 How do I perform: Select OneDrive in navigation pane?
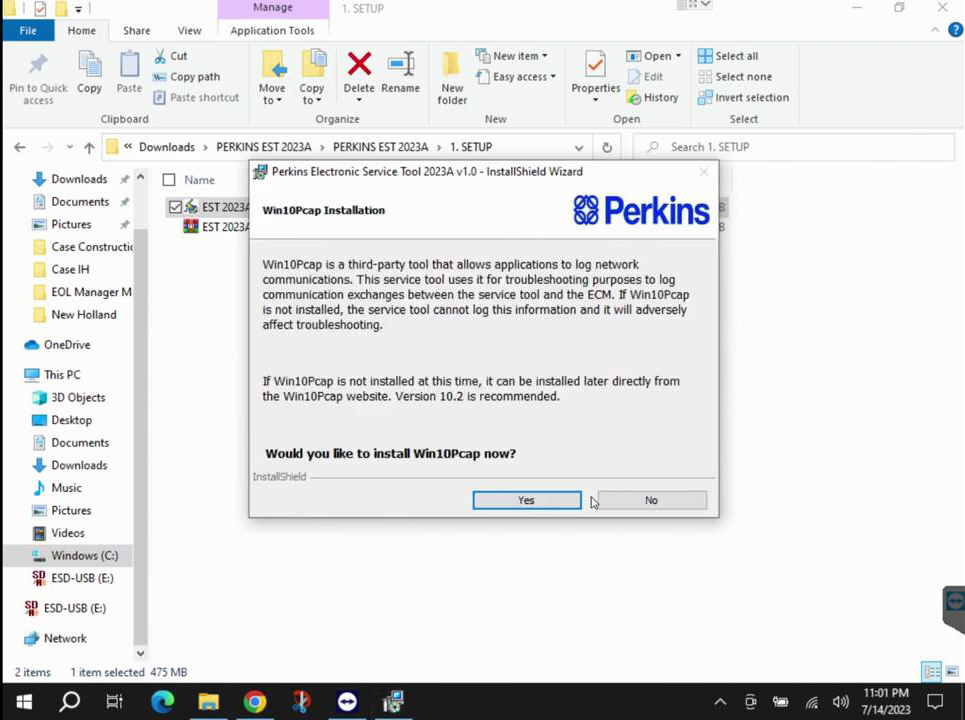pos(66,345)
